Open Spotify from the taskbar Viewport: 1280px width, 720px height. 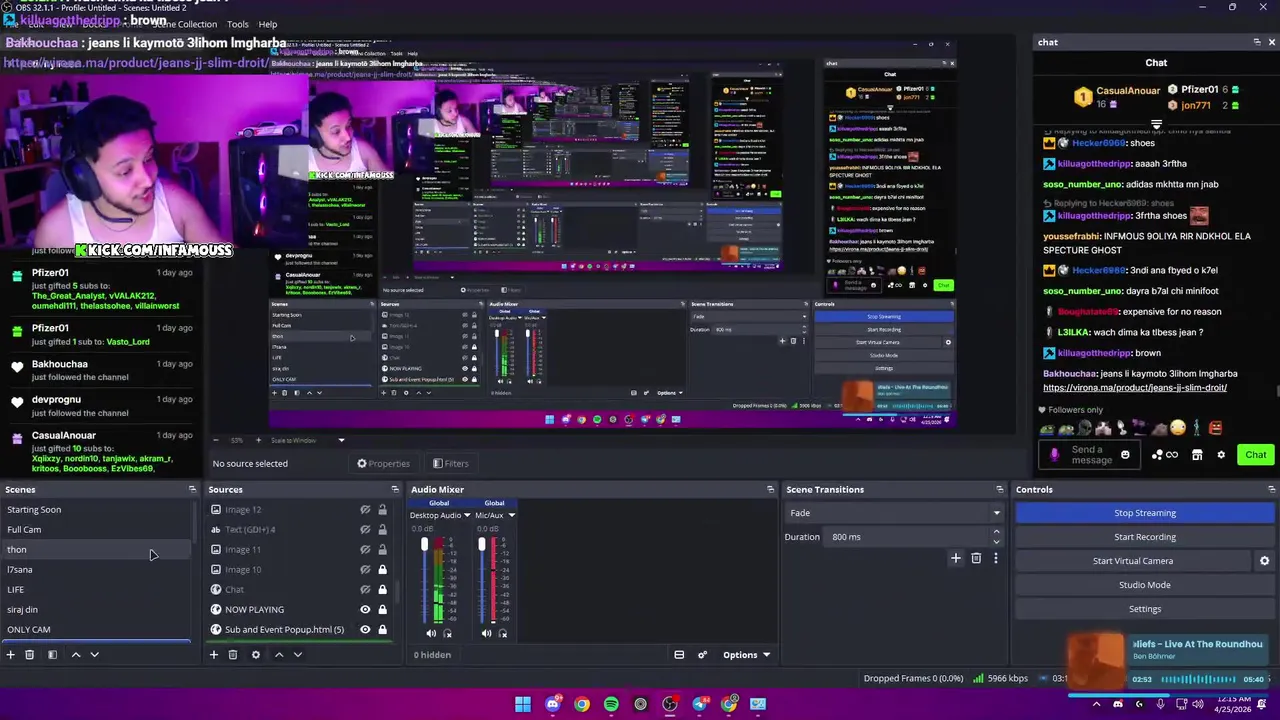click(611, 704)
